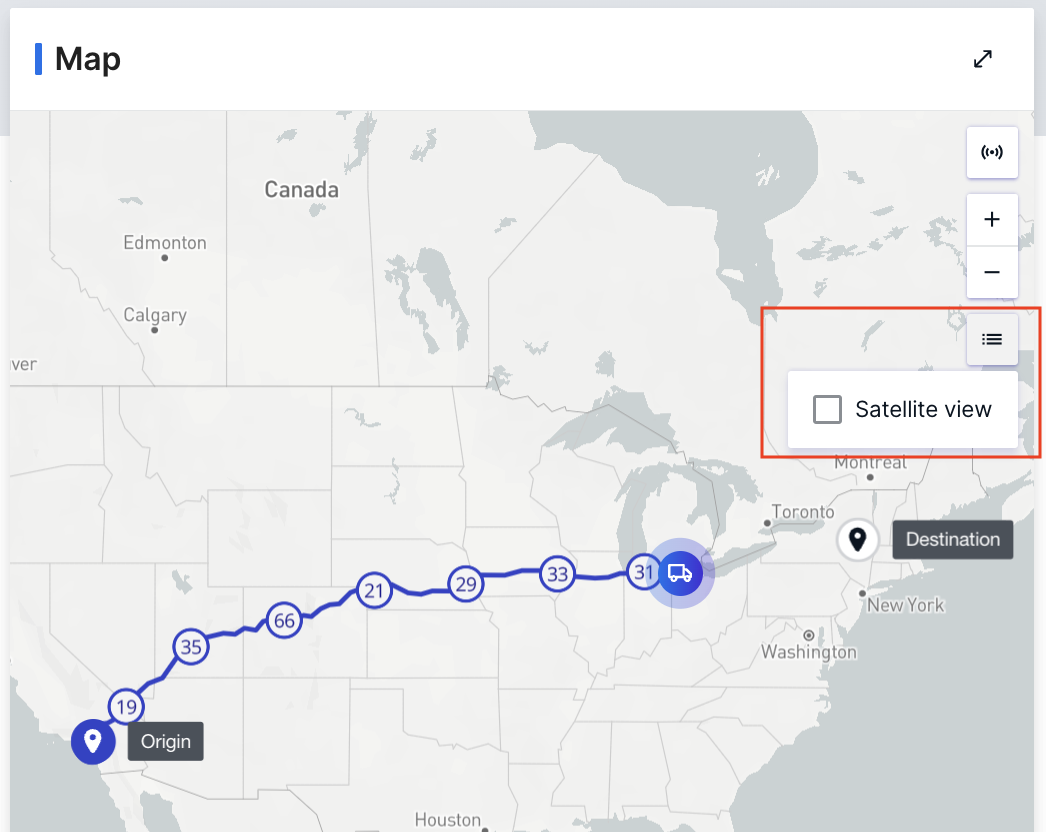
Task: Click the Map panel heading
Action: [x=87, y=59]
